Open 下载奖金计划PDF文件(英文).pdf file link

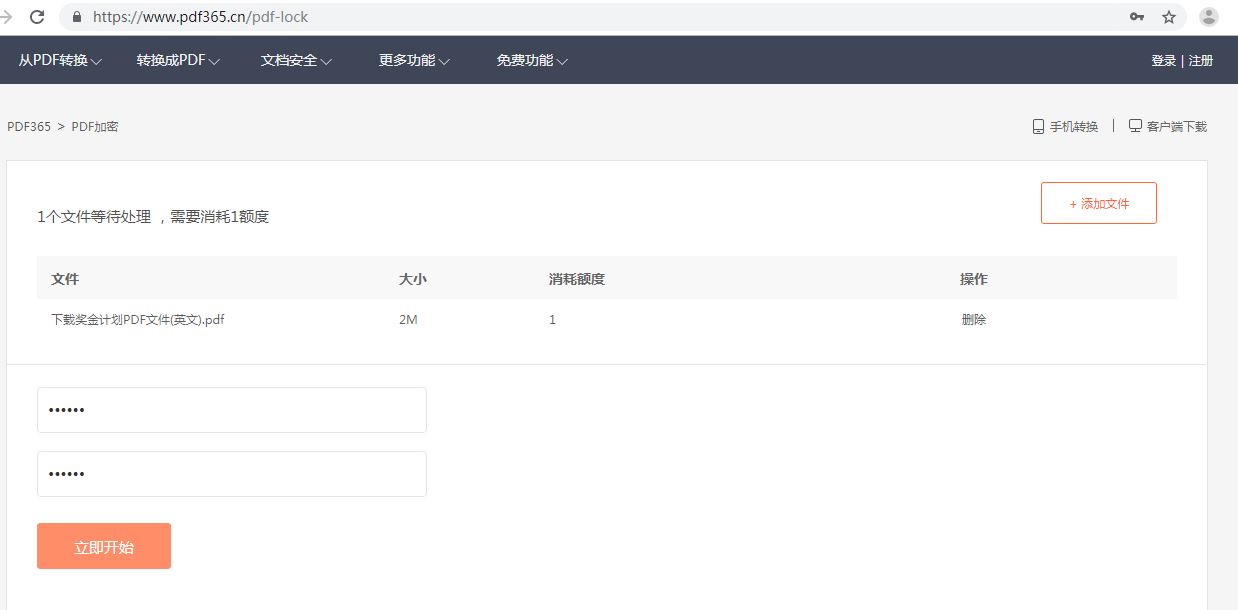tap(136, 319)
